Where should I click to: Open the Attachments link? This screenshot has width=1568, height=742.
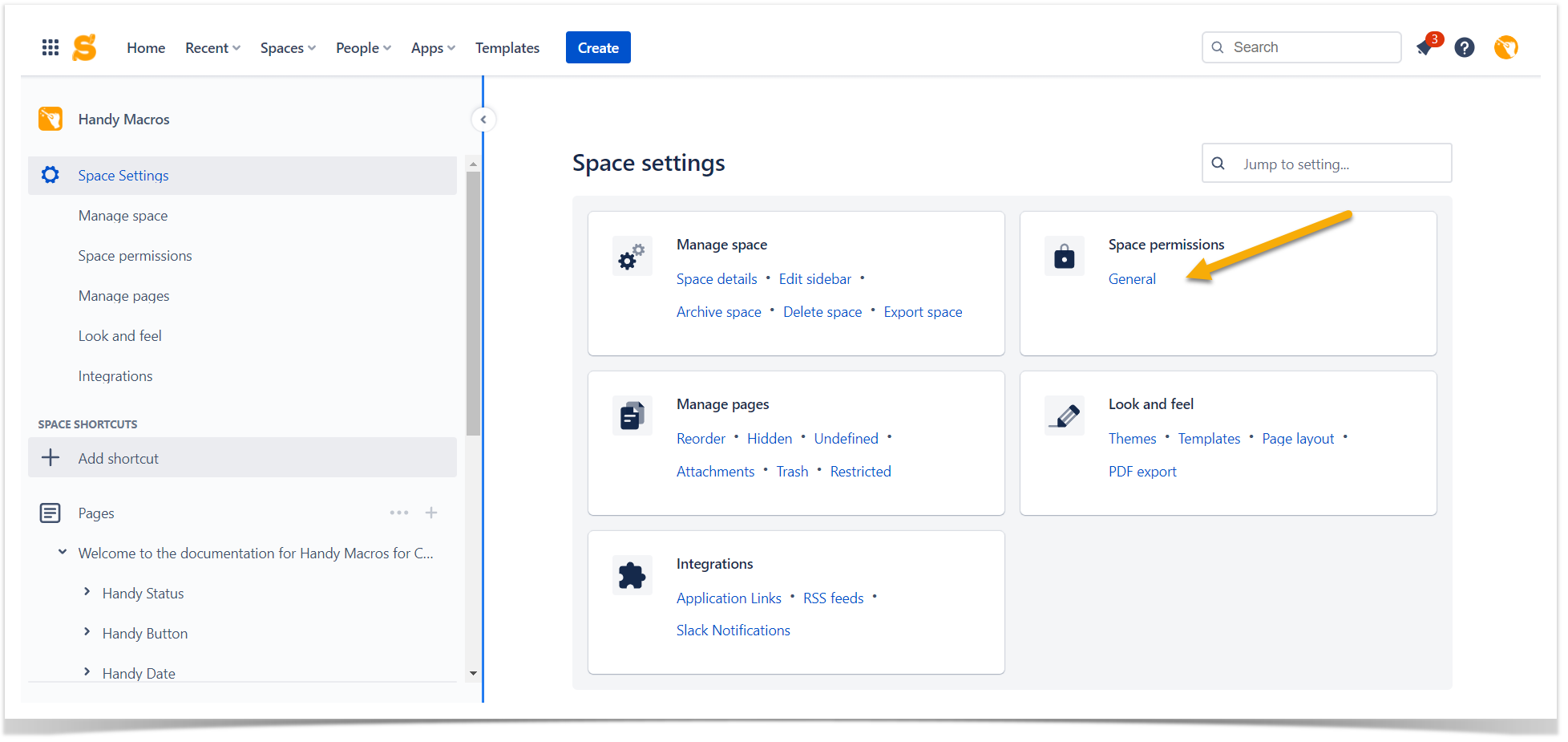[x=716, y=472]
